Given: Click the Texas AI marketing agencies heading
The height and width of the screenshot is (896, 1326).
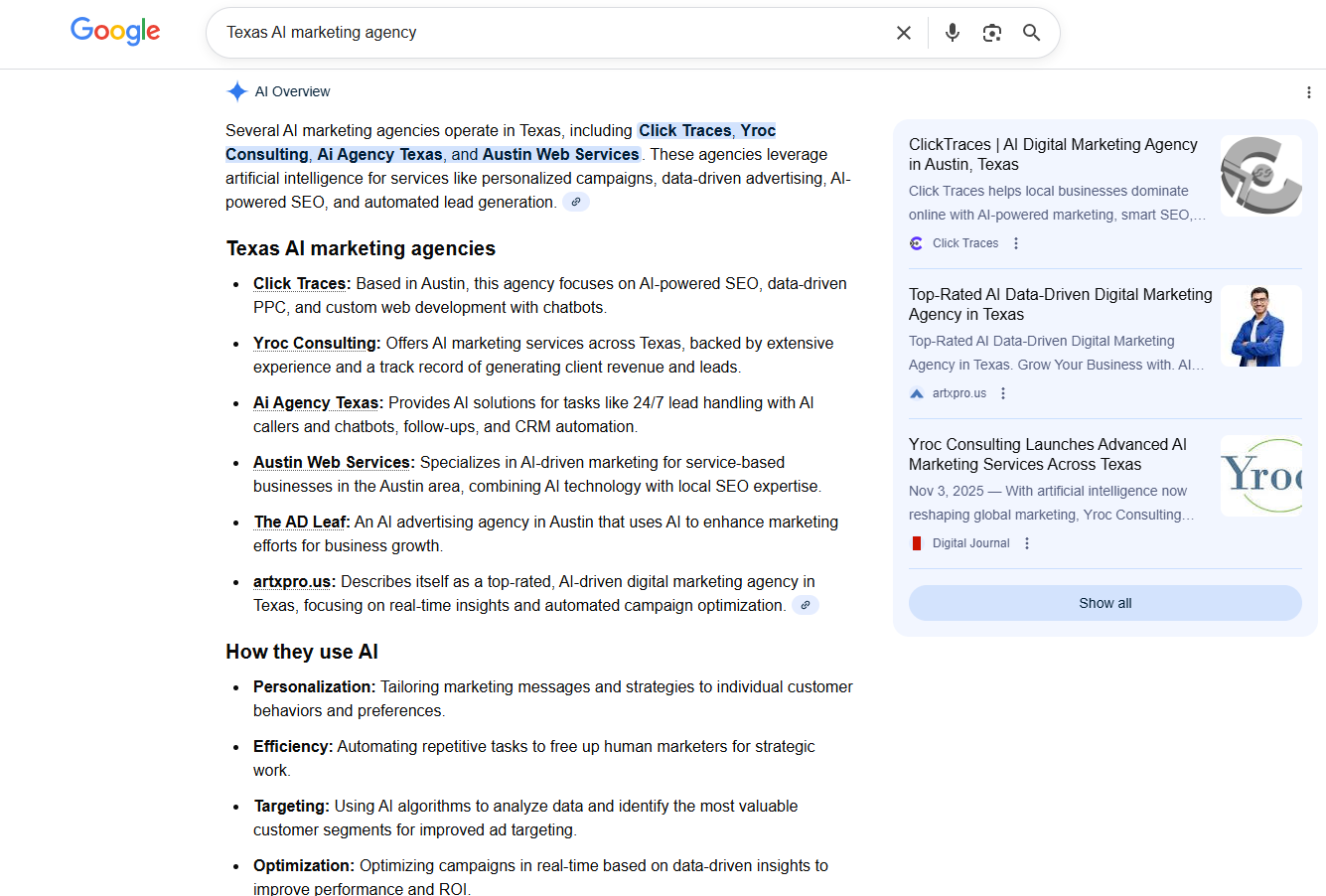Looking at the screenshot, I should [361, 248].
